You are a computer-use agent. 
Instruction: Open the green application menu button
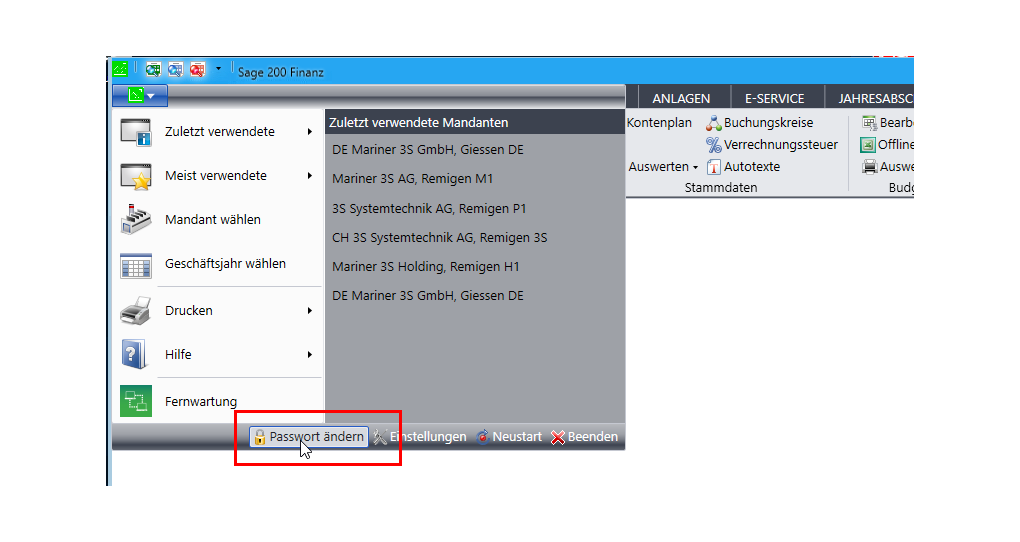(x=140, y=96)
